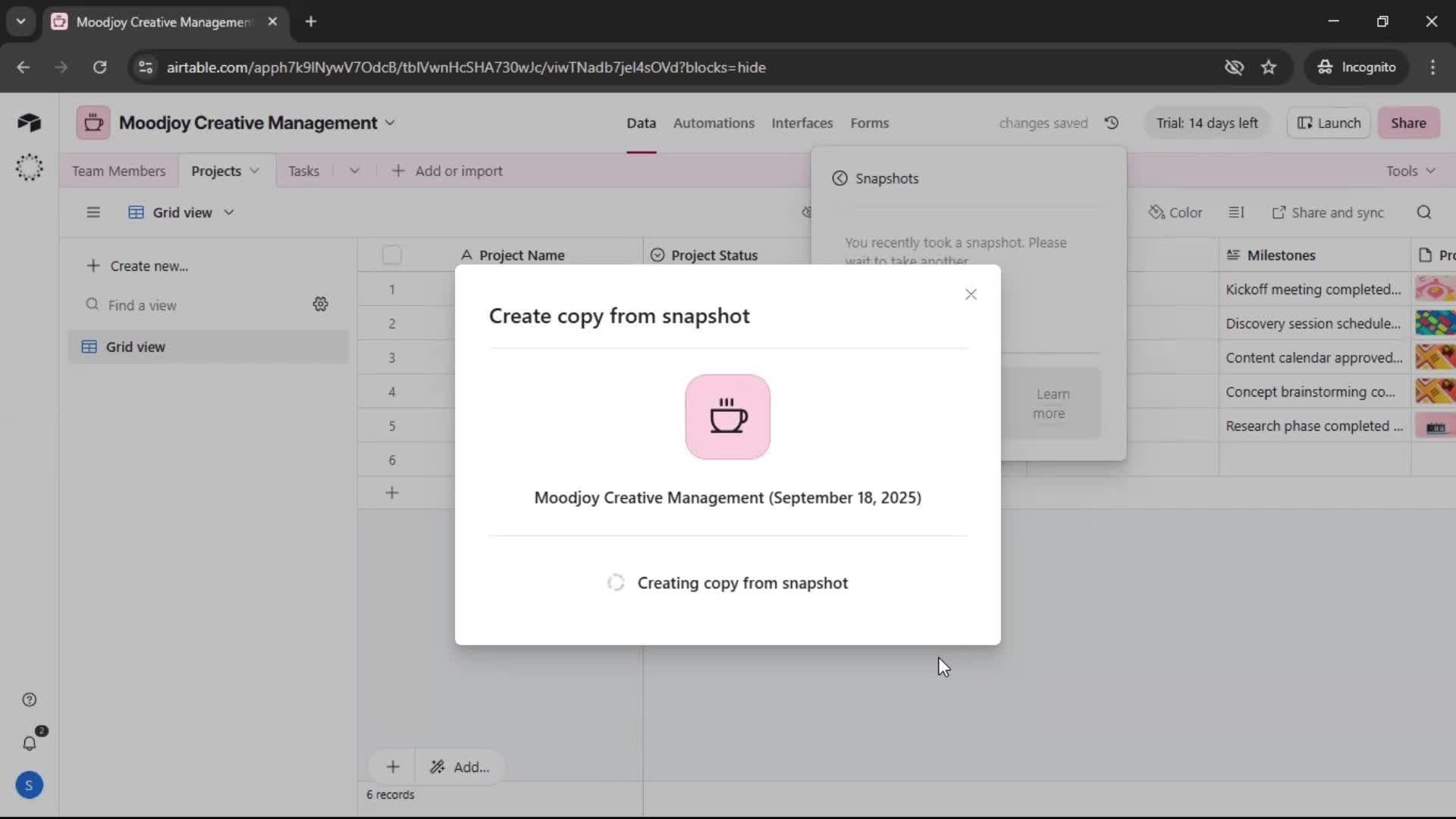Click the coffee cup base icon in dialog
Image resolution: width=1456 pixels, height=819 pixels.
click(728, 416)
